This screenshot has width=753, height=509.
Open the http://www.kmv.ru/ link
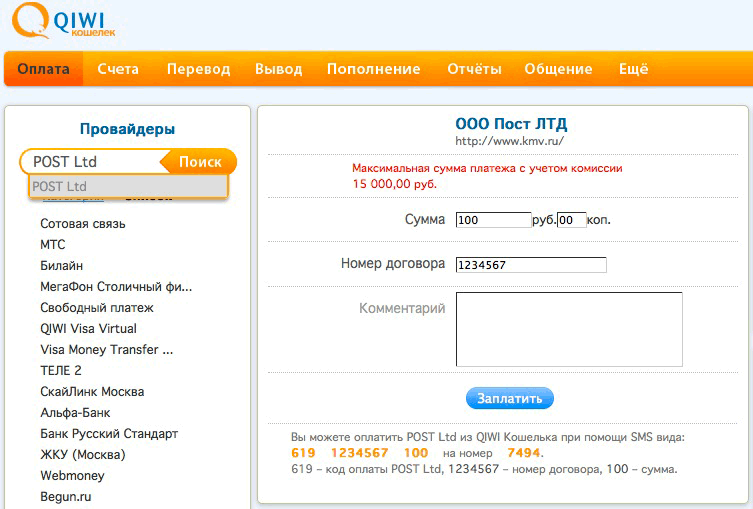[x=510, y=141]
